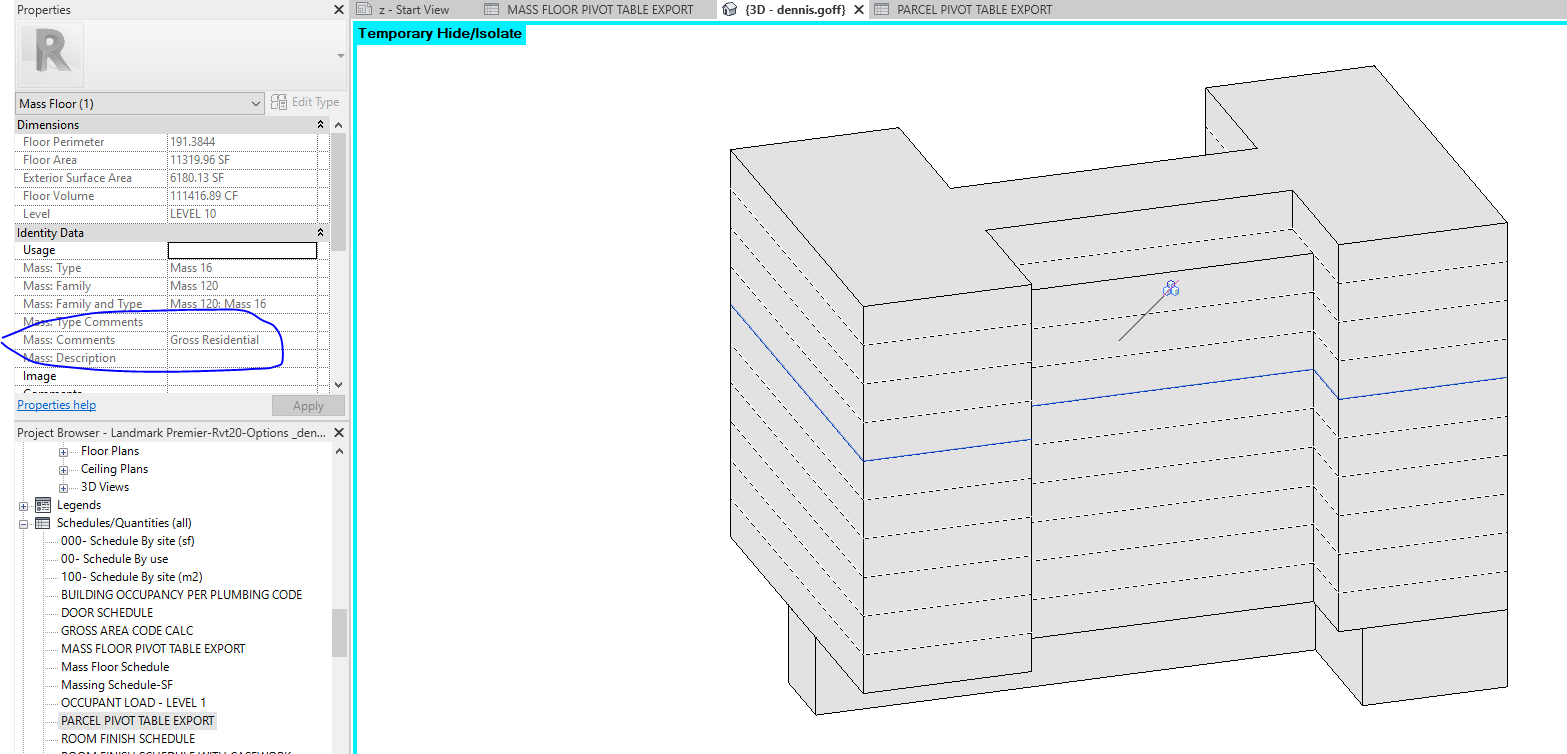The image size is (1567, 754).
Task: Click the schedule table icon on PARCEL PIVOT TABLE EXPORT tab
Action: (881, 9)
